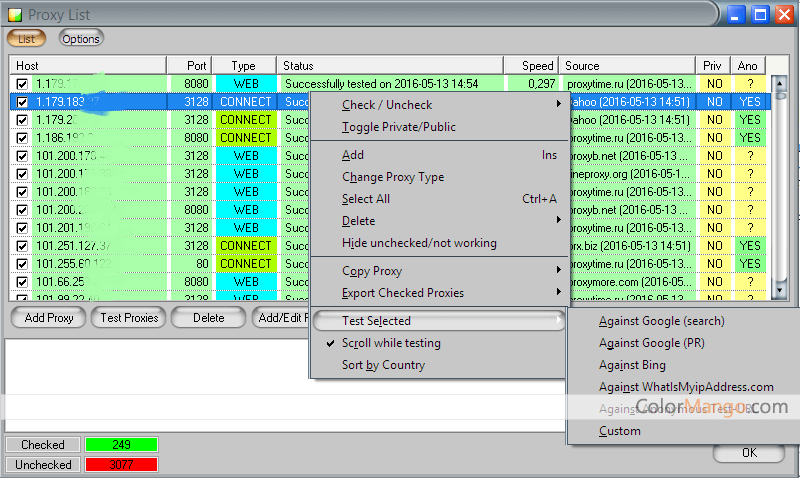Image resolution: width=800 pixels, height=478 pixels.
Task: Switch to the Options tab
Action: pos(81,39)
